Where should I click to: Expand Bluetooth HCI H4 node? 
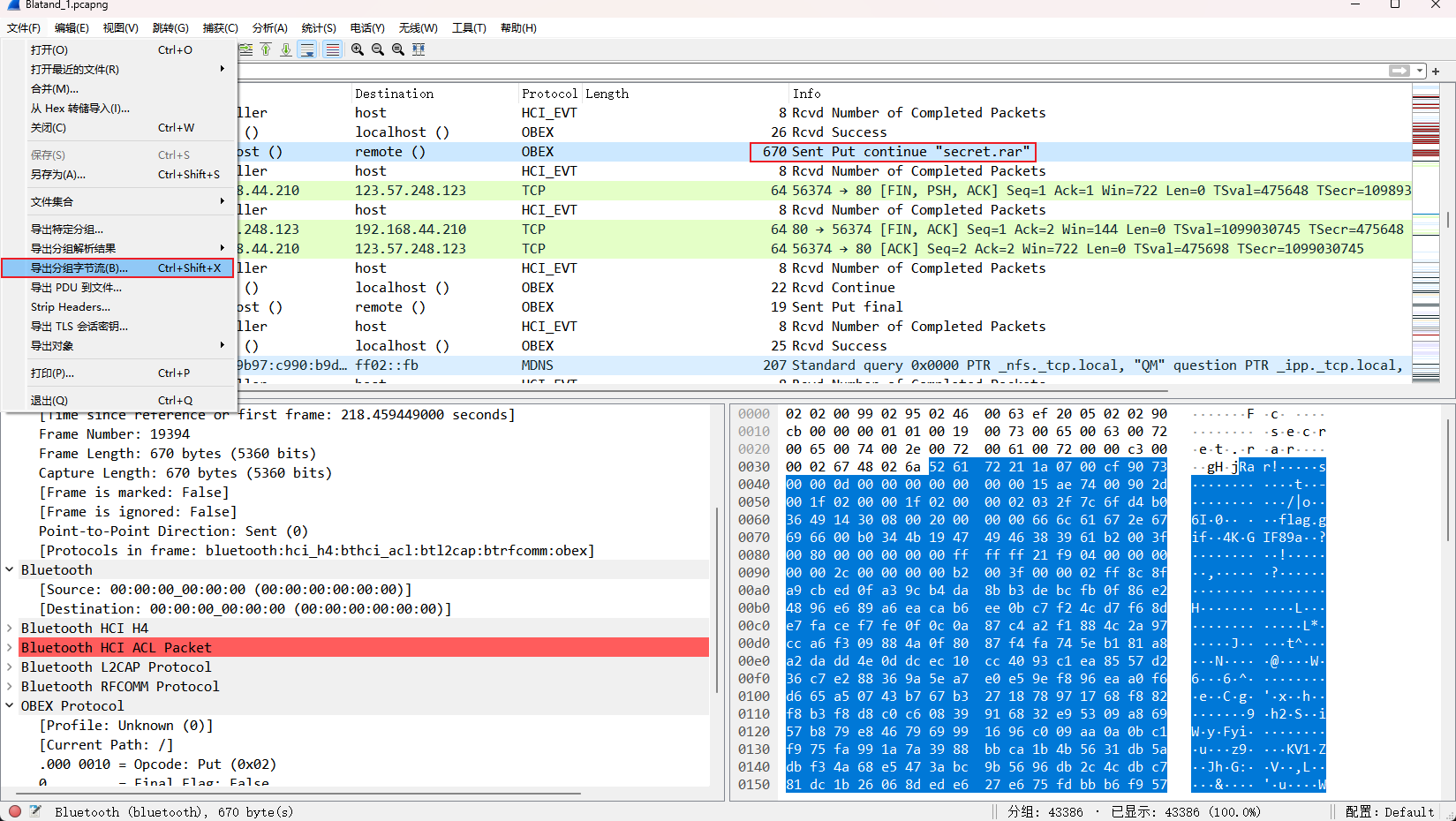[x=10, y=629]
